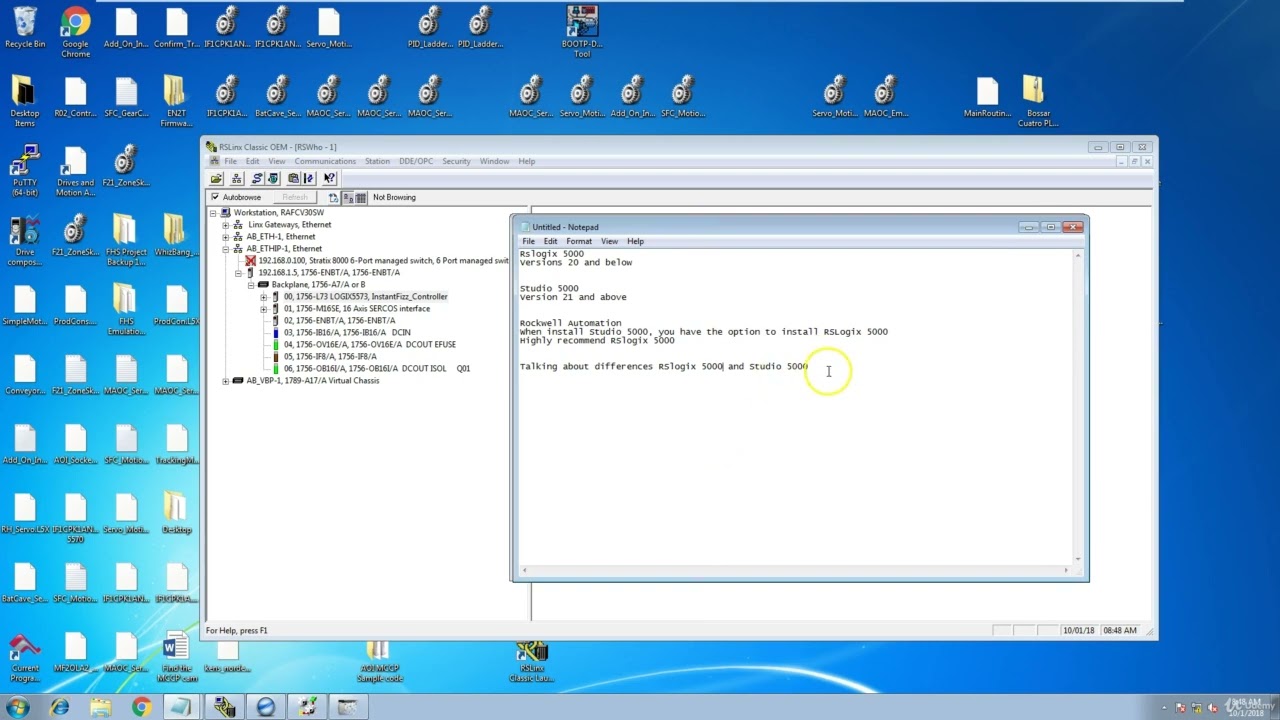
Task: Click Configure Drivers toolbar icon in RSLinx
Action: 257,178
